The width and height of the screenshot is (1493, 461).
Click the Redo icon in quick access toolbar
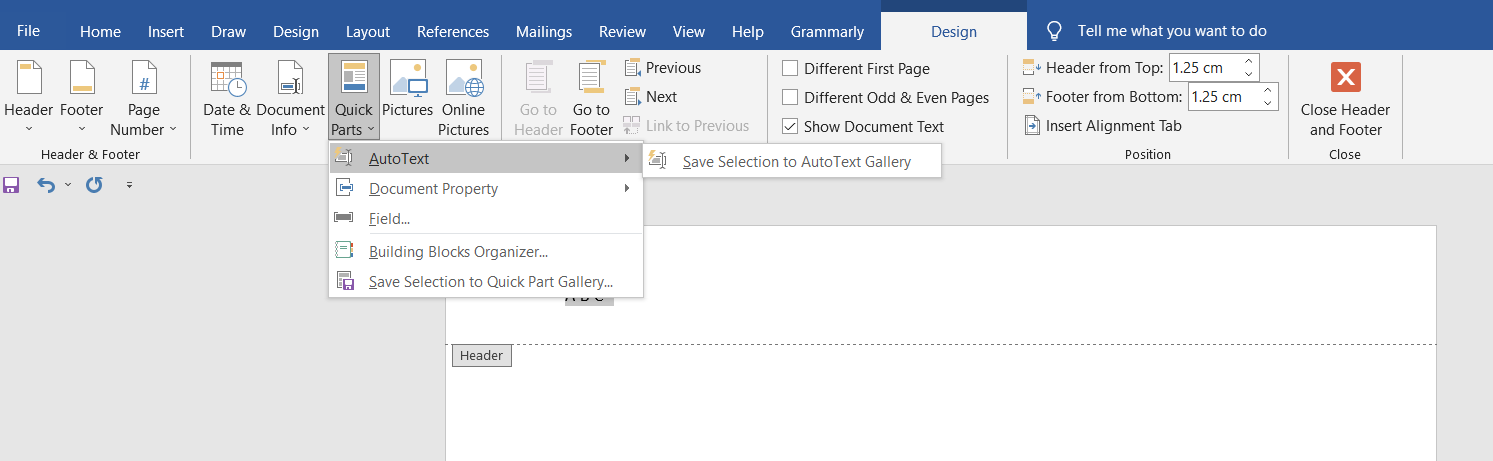click(94, 185)
